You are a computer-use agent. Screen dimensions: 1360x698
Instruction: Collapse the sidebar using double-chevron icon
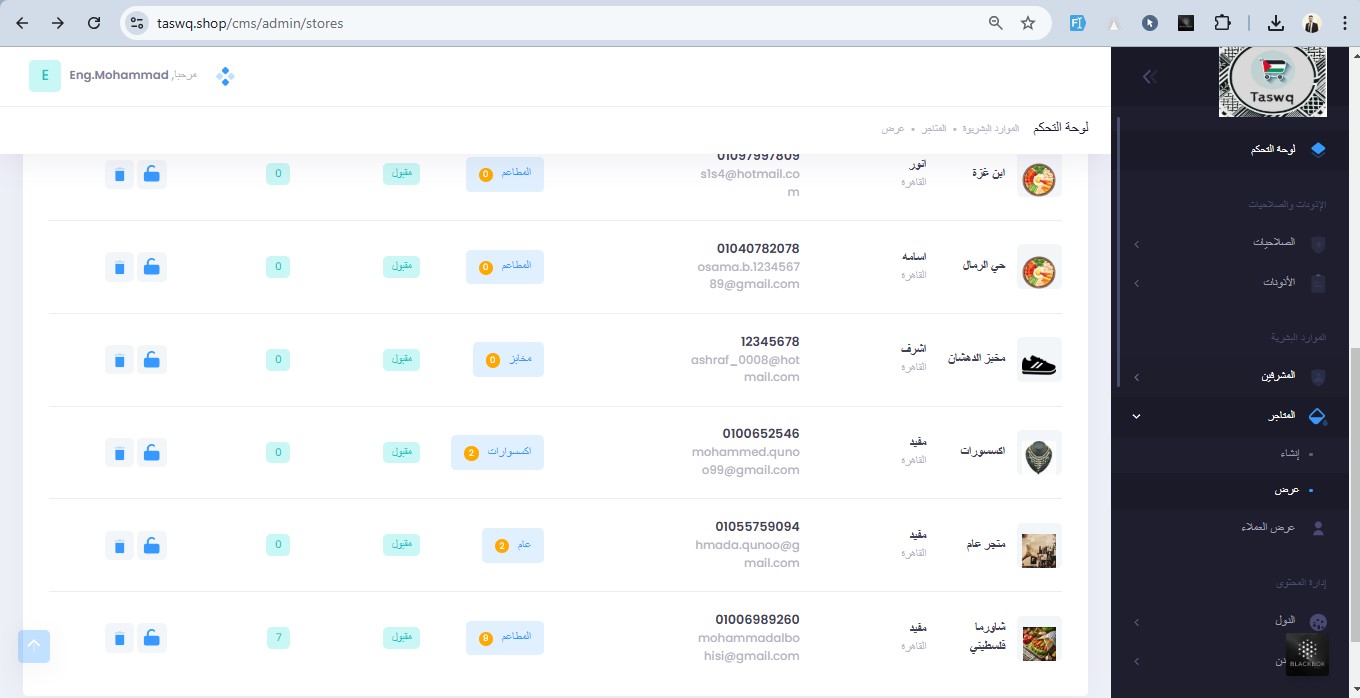pos(1149,76)
